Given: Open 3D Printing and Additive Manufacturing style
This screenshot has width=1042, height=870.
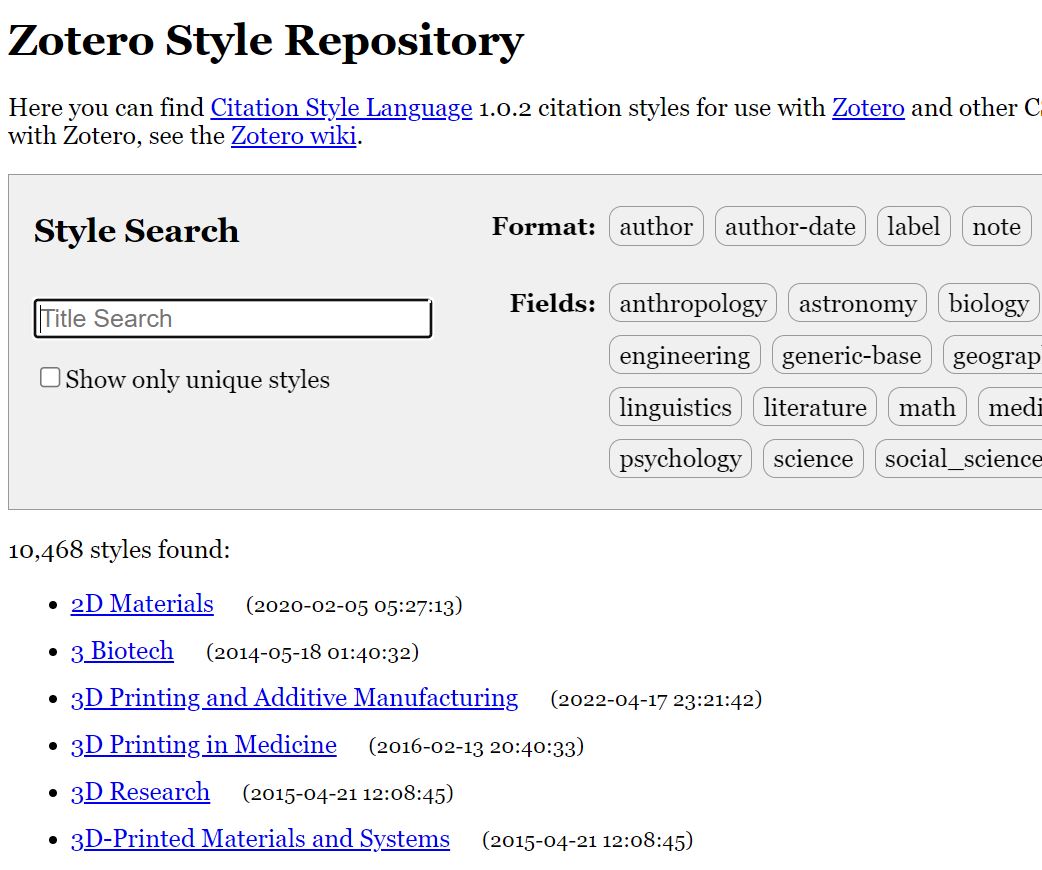Looking at the screenshot, I should point(294,698).
